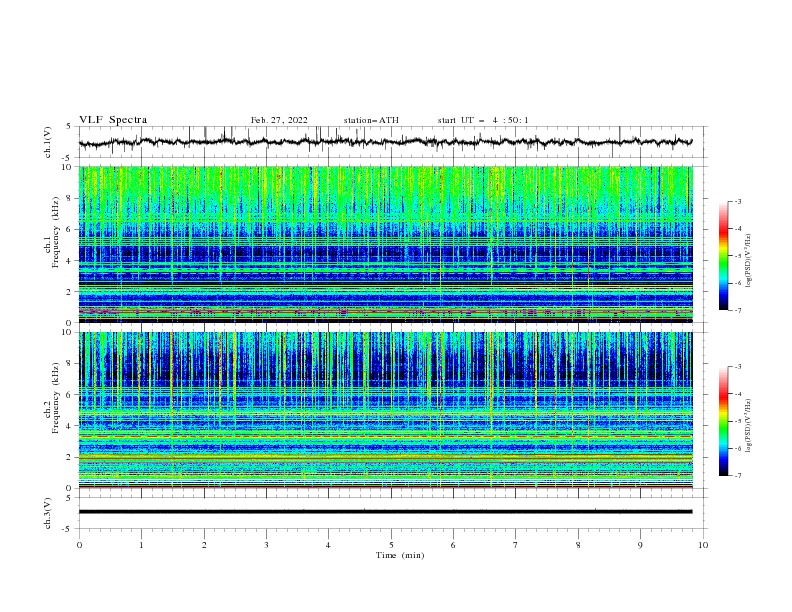Click the lower color scale bar for ch.2

coord(723,421)
